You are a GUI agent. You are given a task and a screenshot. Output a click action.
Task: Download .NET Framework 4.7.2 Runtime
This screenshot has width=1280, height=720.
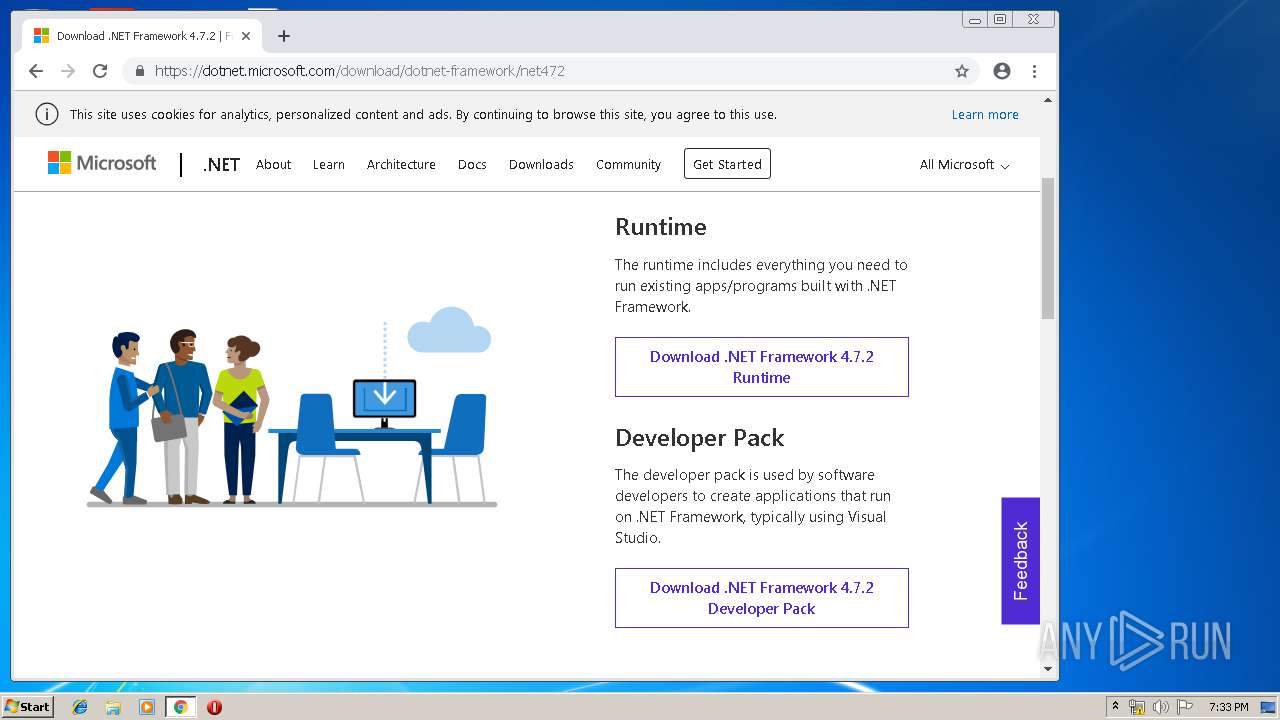coord(762,367)
